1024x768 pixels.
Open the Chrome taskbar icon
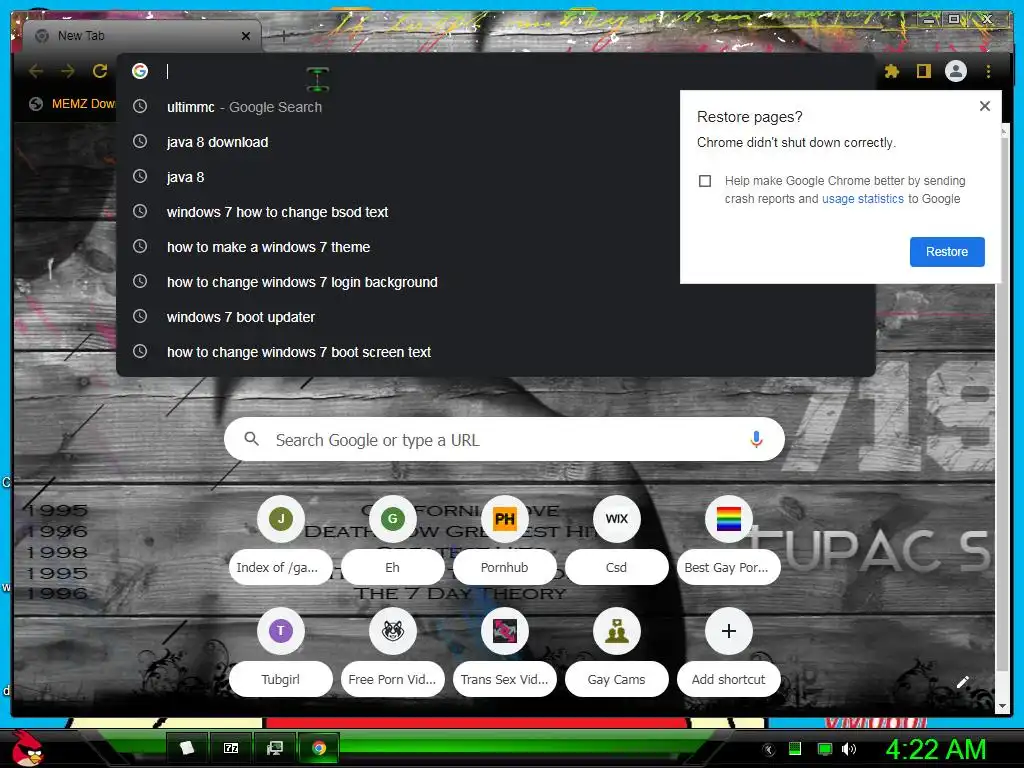coord(319,748)
